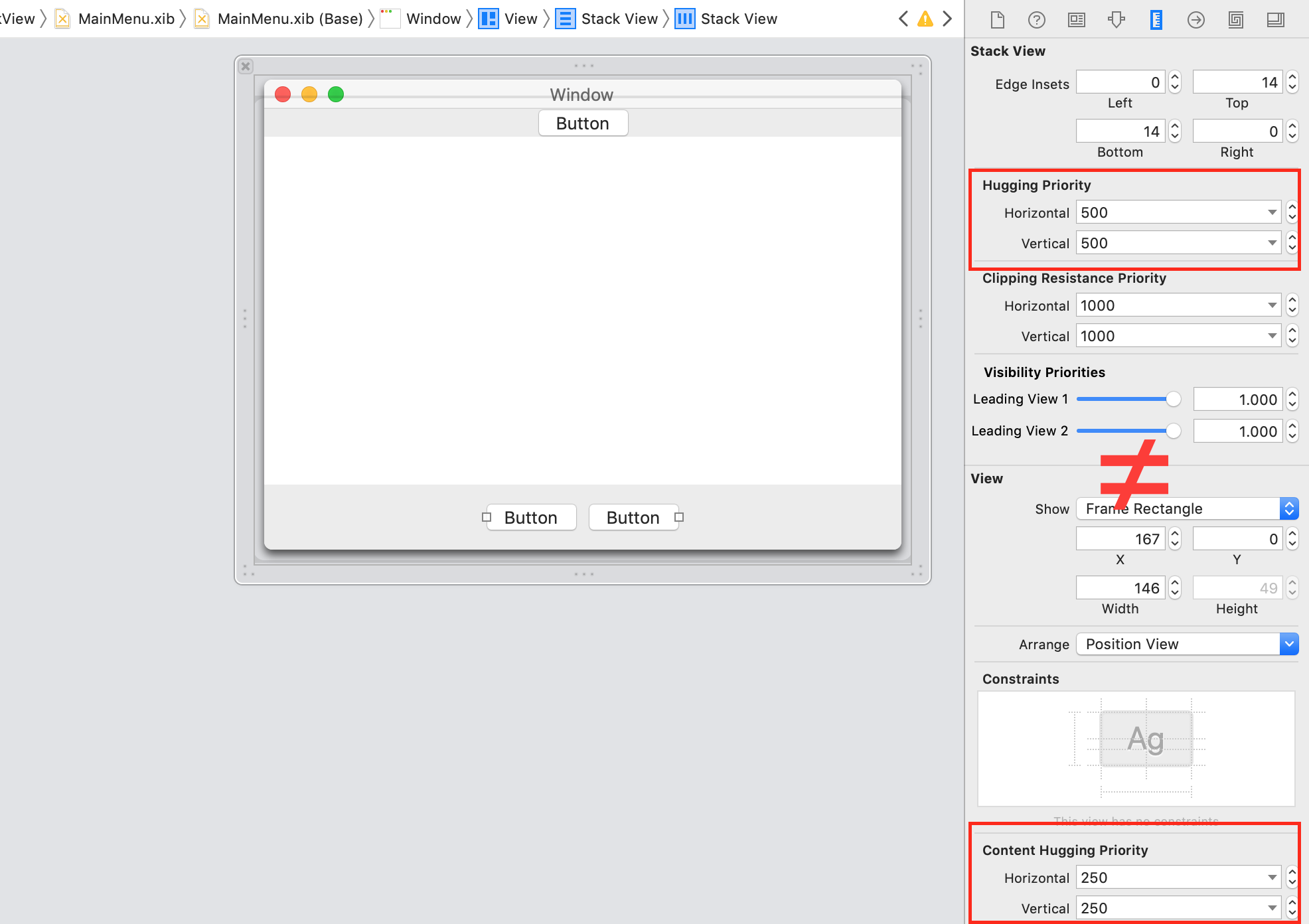
Task: Open the Connections inspector
Action: 1195,20
